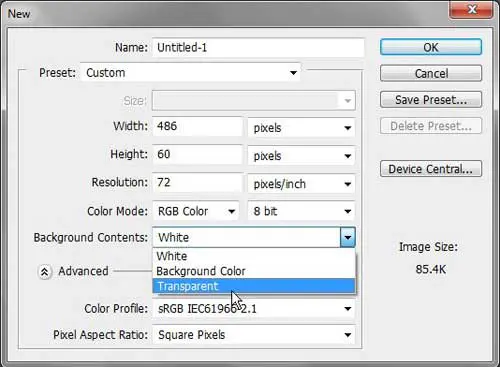This screenshot has height=367, width=500.
Task: Click the Width value field
Action: (197, 126)
